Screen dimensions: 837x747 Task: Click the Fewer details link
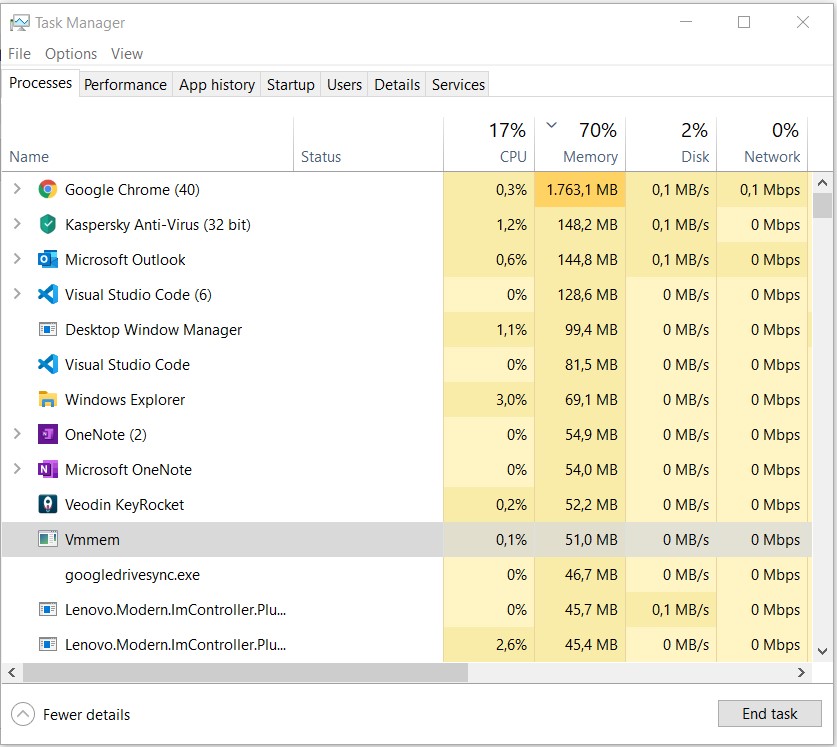click(86, 714)
